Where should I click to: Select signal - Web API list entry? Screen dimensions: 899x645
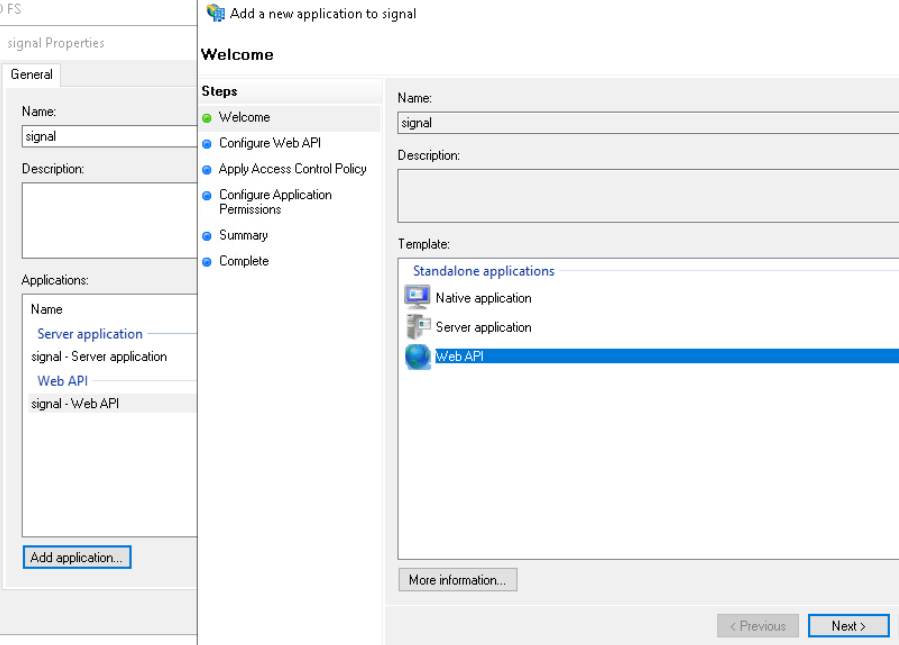(75, 404)
